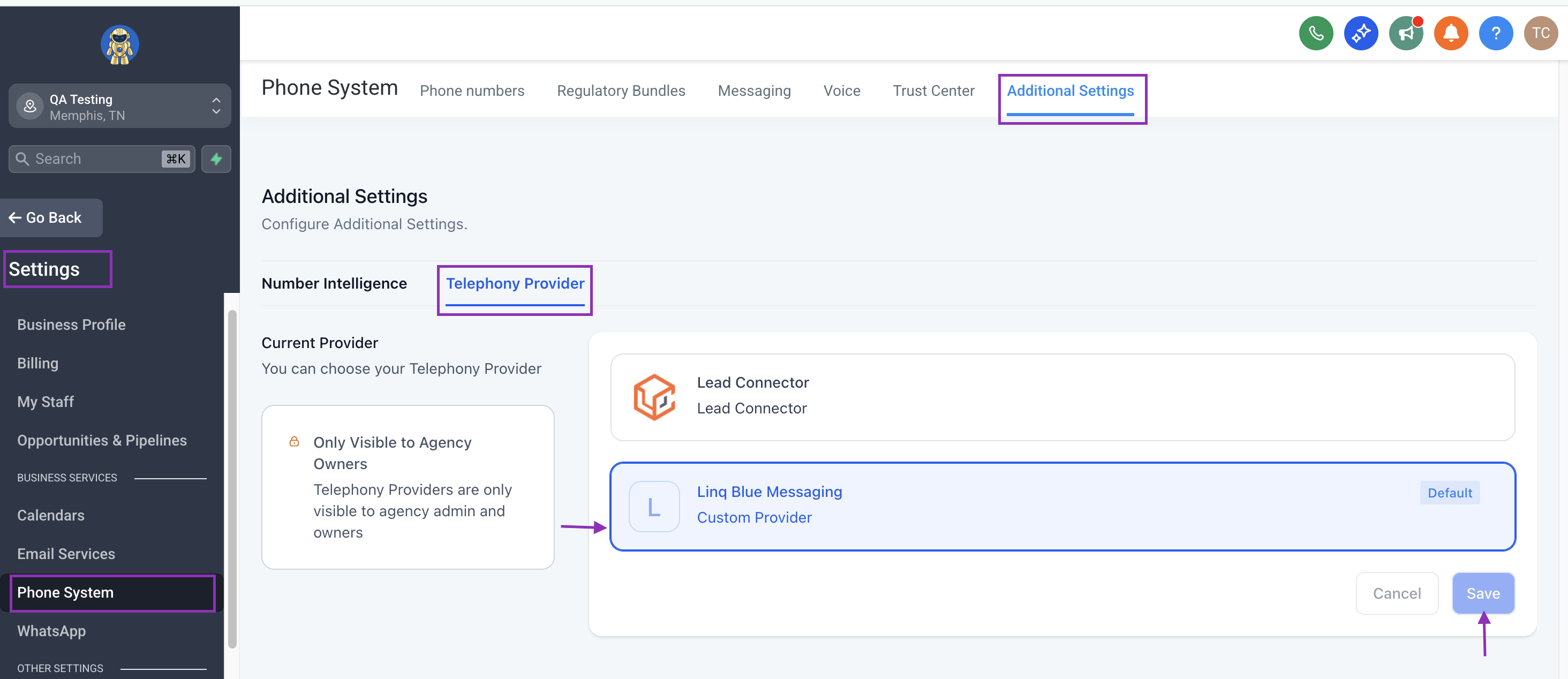Click the sidebar Search field
The image size is (1568, 679).
pyautogui.click(x=102, y=159)
